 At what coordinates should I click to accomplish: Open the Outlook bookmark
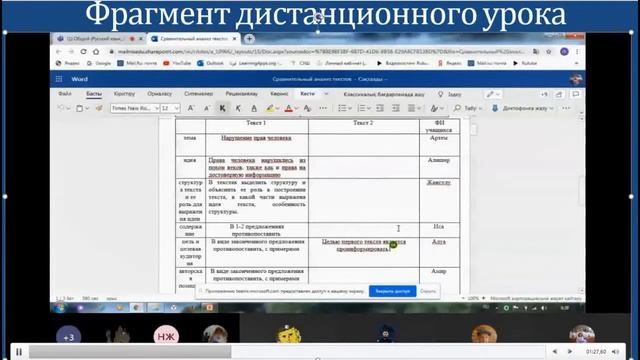(x=211, y=63)
